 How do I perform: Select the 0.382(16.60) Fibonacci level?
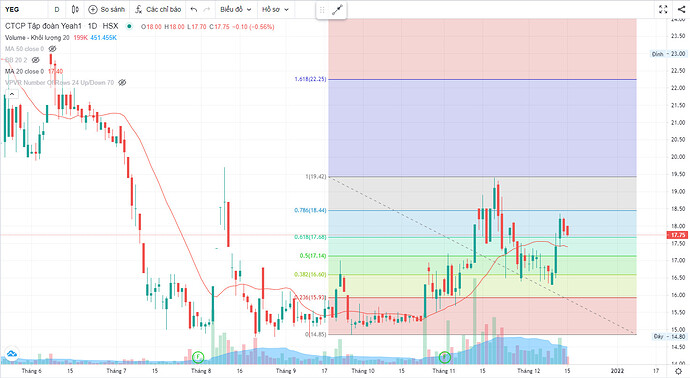click(310, 275)
